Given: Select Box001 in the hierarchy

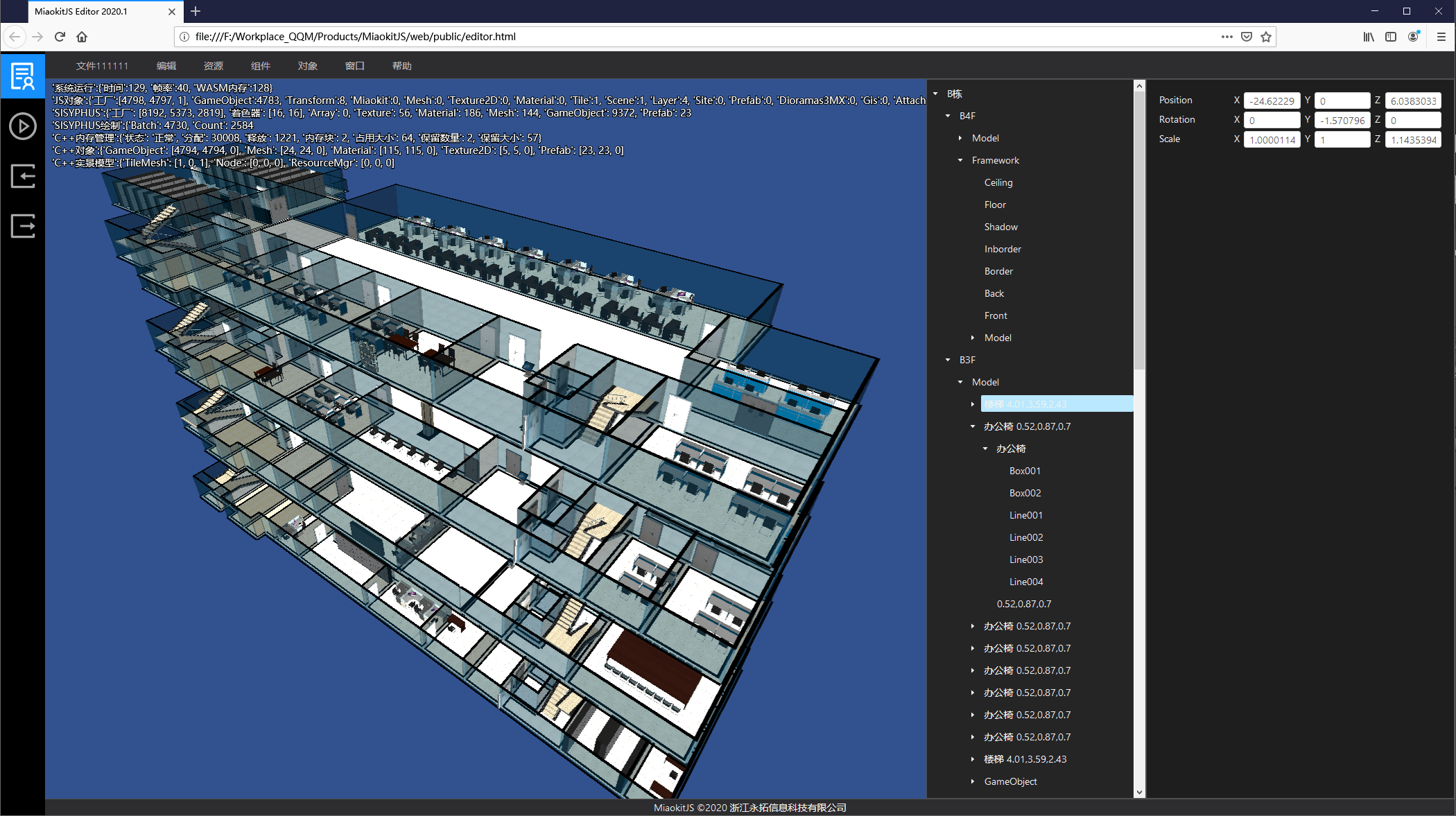Looking at the screenshot, I should point(1025,471).
